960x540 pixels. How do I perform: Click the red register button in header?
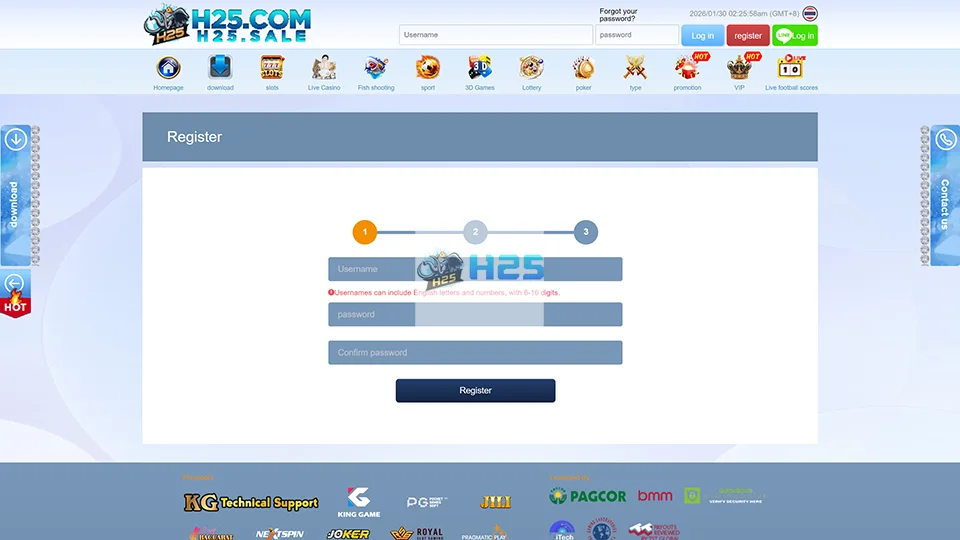coord(748,35)
